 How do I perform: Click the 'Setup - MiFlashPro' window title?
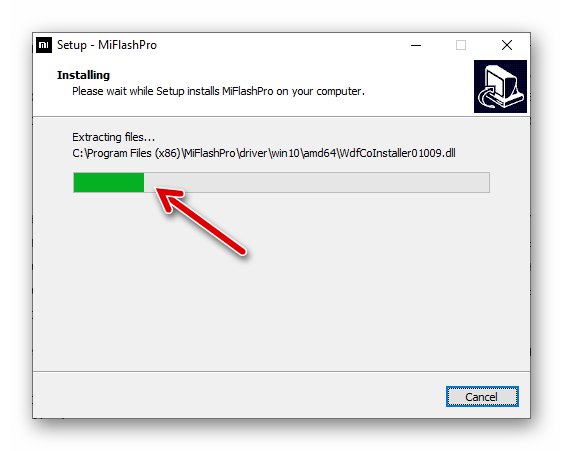pos(107,45)
